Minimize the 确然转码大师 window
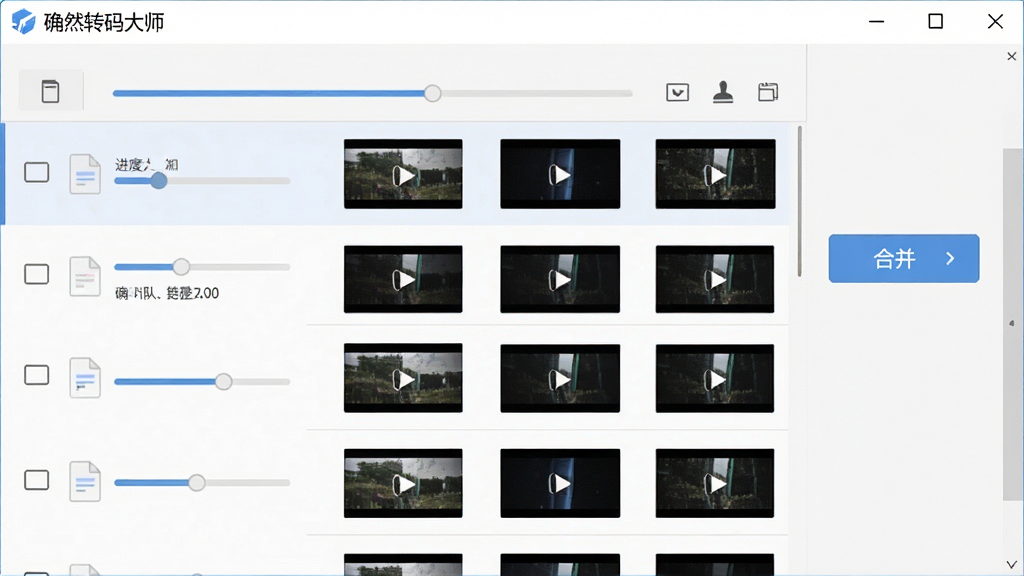Viewport: 1024px width, 576px height. pos(876,22)
